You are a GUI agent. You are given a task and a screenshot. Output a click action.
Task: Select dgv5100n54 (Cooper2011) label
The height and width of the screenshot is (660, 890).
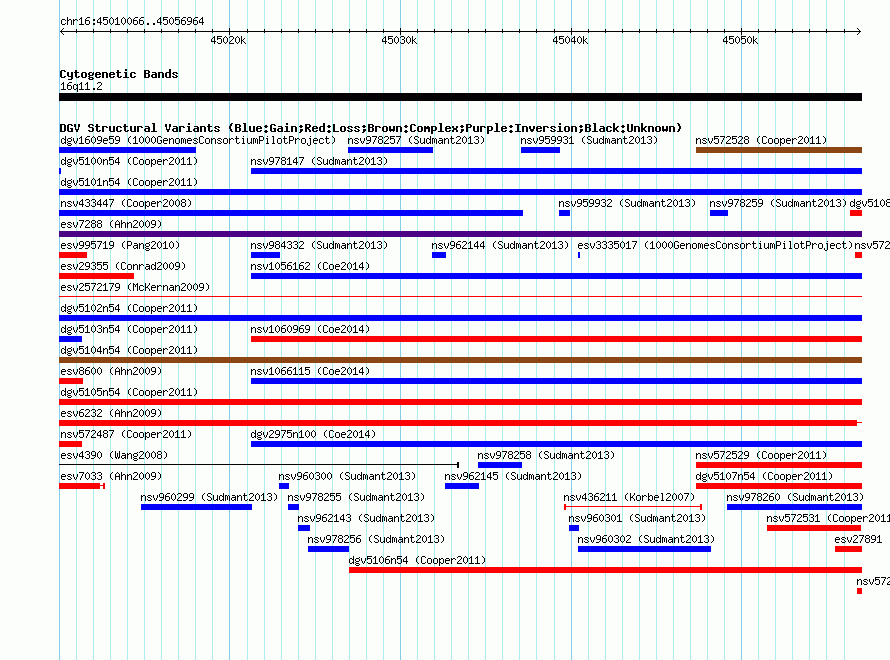pos(129,161)
